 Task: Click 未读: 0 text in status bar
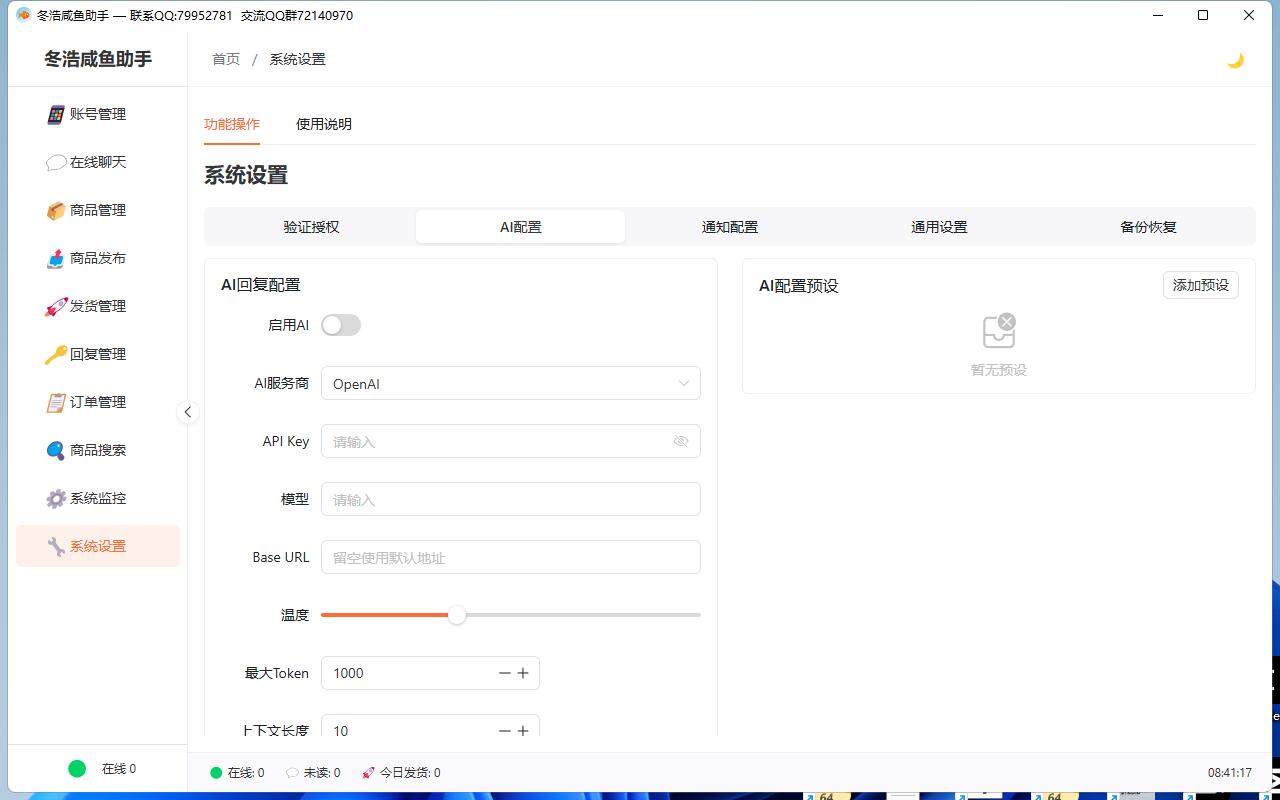[322, 773]
